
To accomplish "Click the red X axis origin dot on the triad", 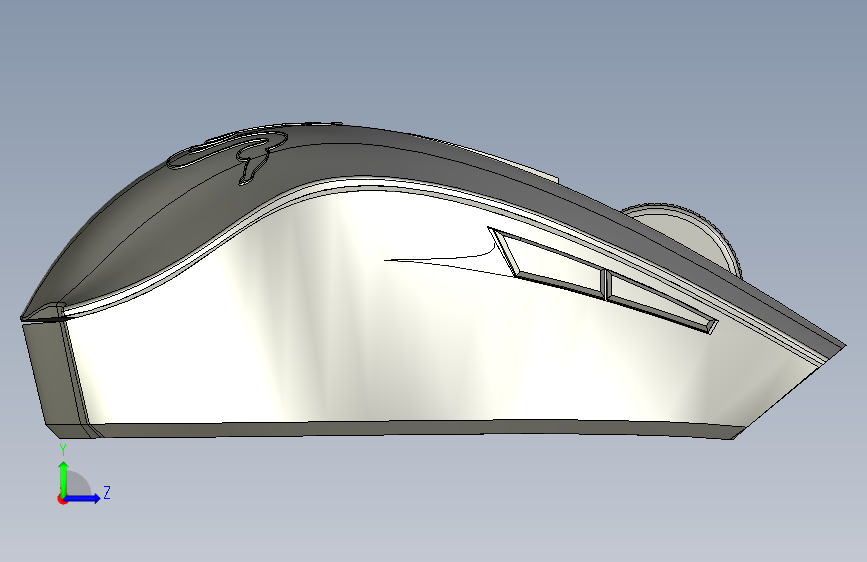I will pyautogui.click(x=62, y=499).
